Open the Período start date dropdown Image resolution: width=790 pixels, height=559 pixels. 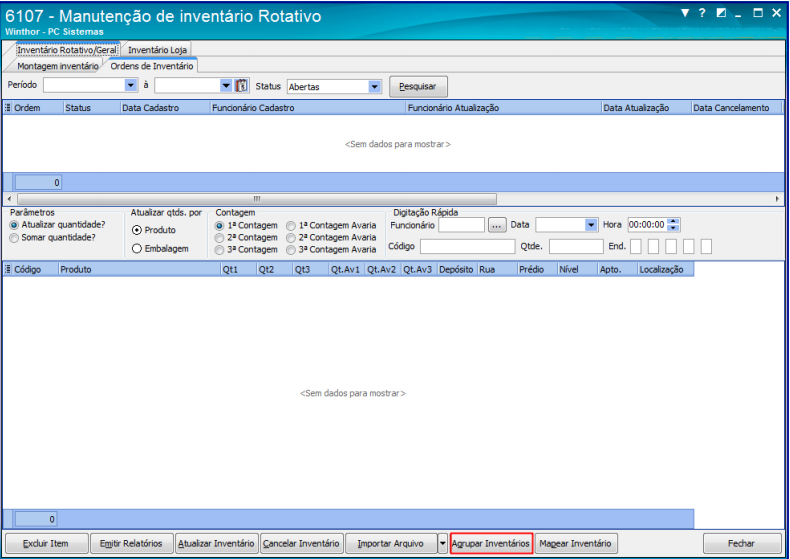point(130,85)
